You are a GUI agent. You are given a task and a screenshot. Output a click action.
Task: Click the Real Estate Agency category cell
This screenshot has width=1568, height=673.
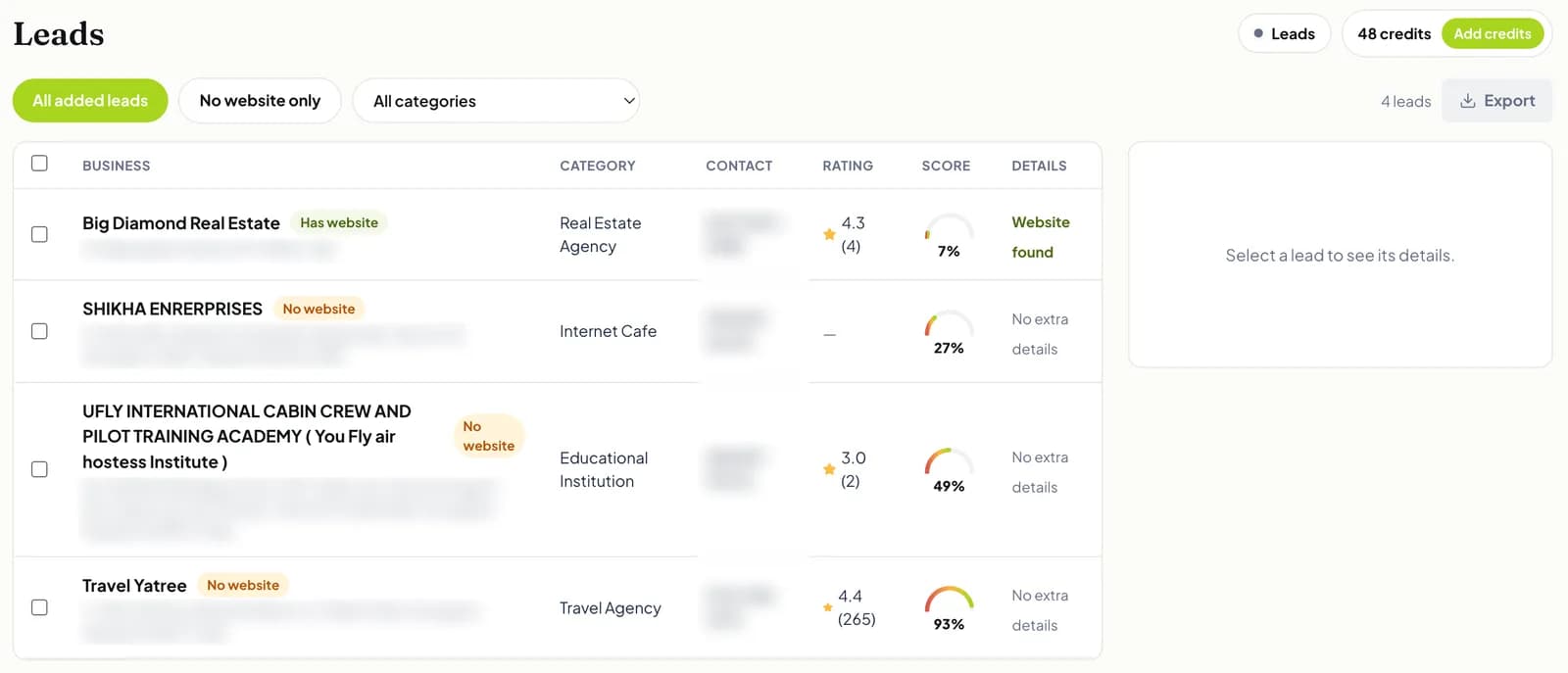[601, 234]
